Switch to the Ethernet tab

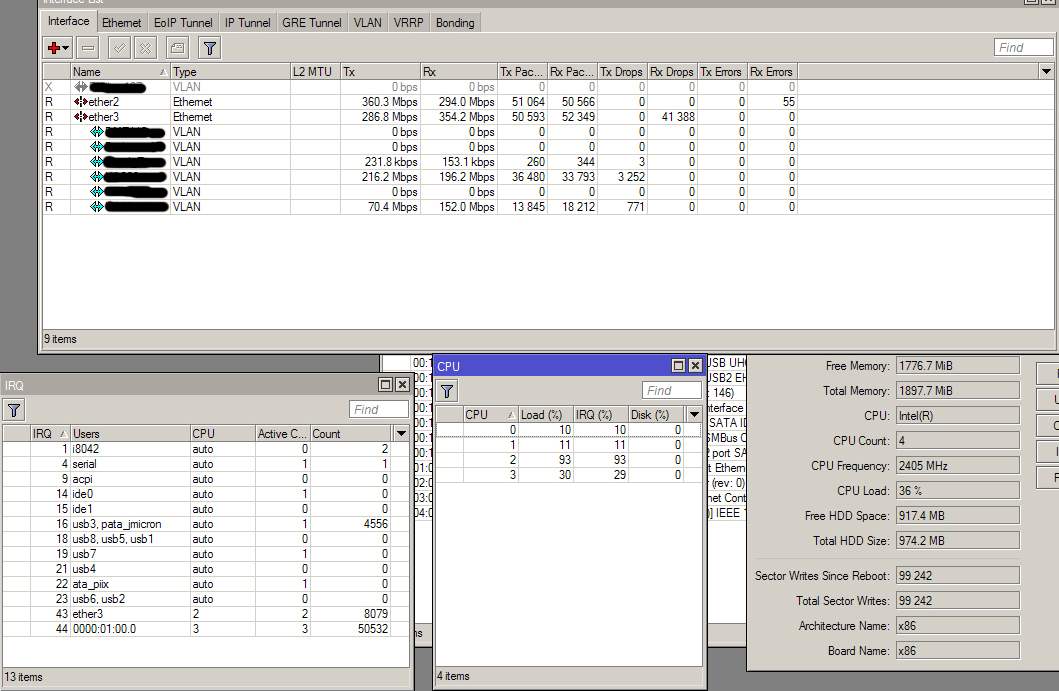(121, 22)
